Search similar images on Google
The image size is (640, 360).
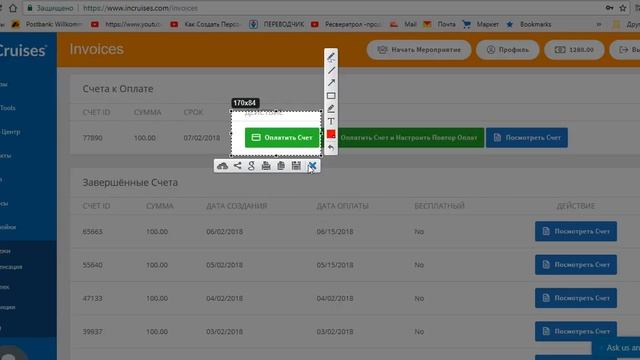coord(251,166)
